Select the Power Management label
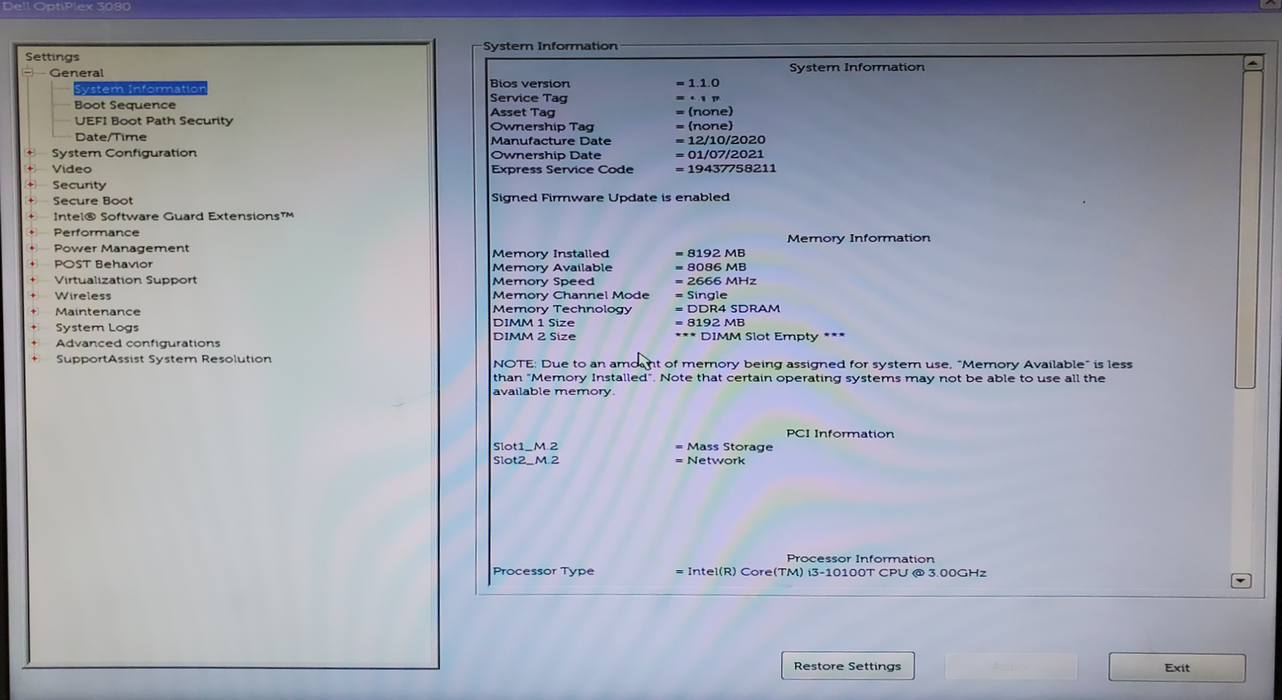 121,248
